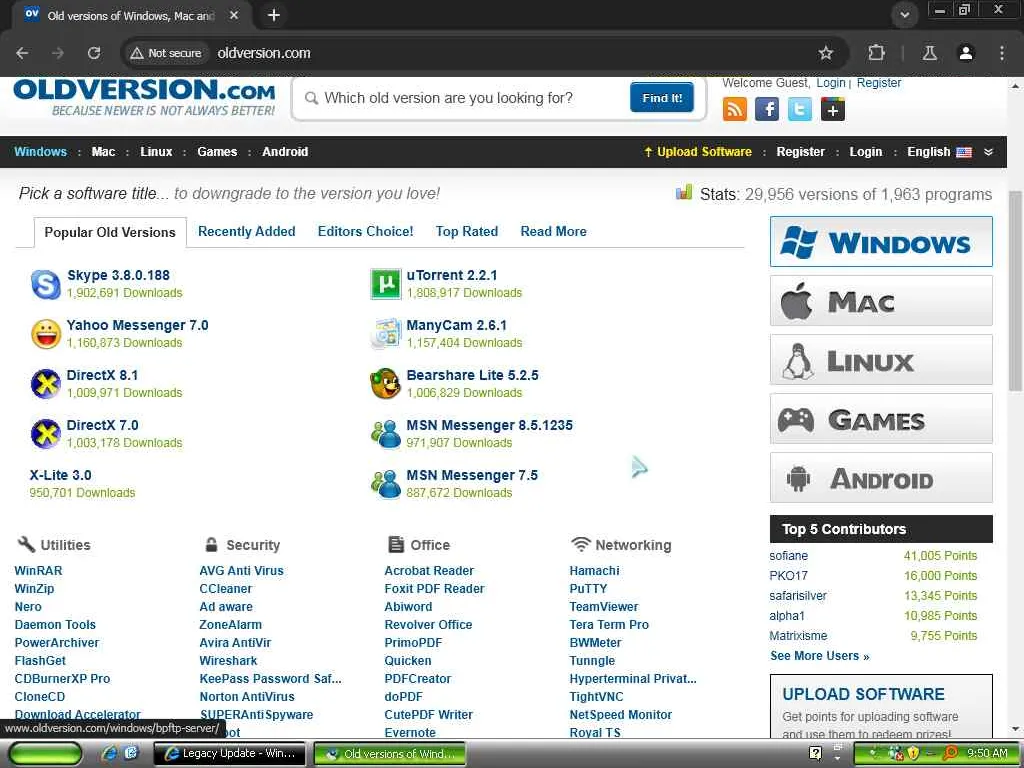1024x768 pixels.
Task: Click the Yahoo Messenger smiley icon
Action: click(46, 334)
